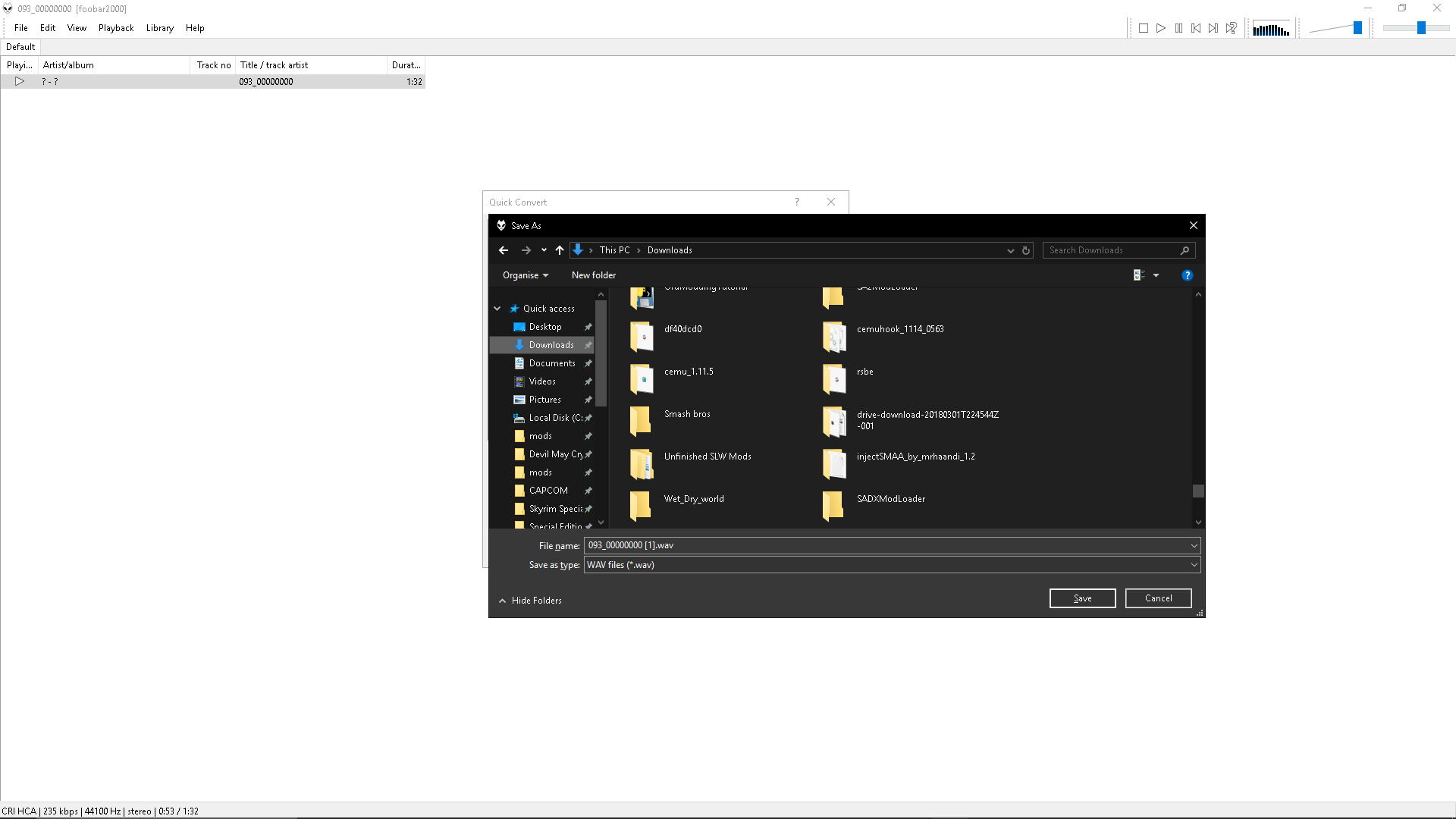
Task: Open the Organise dropdown menu
Action: 525,275
